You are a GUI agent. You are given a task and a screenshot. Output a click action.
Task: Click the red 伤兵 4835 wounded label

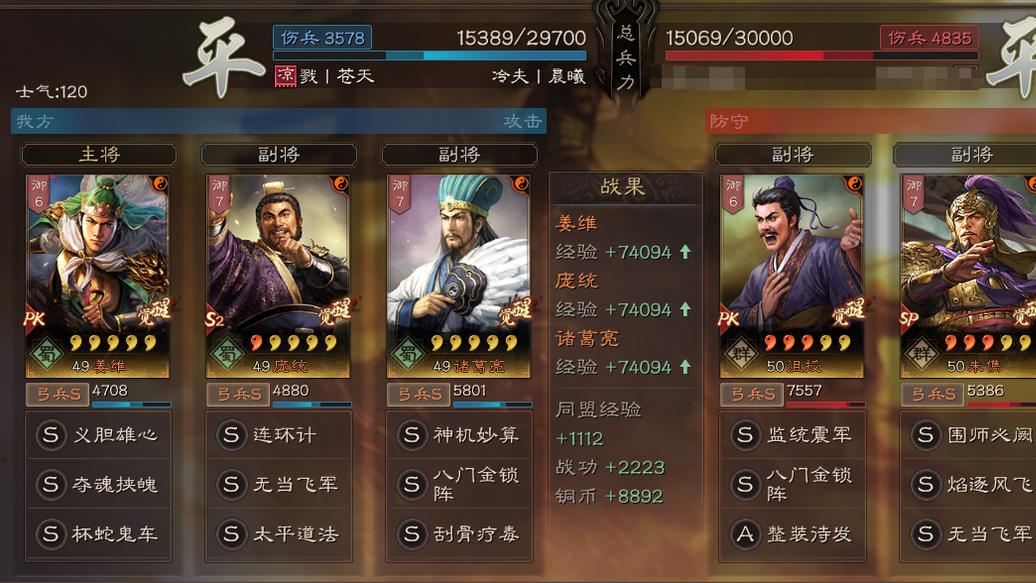(929, 38)
